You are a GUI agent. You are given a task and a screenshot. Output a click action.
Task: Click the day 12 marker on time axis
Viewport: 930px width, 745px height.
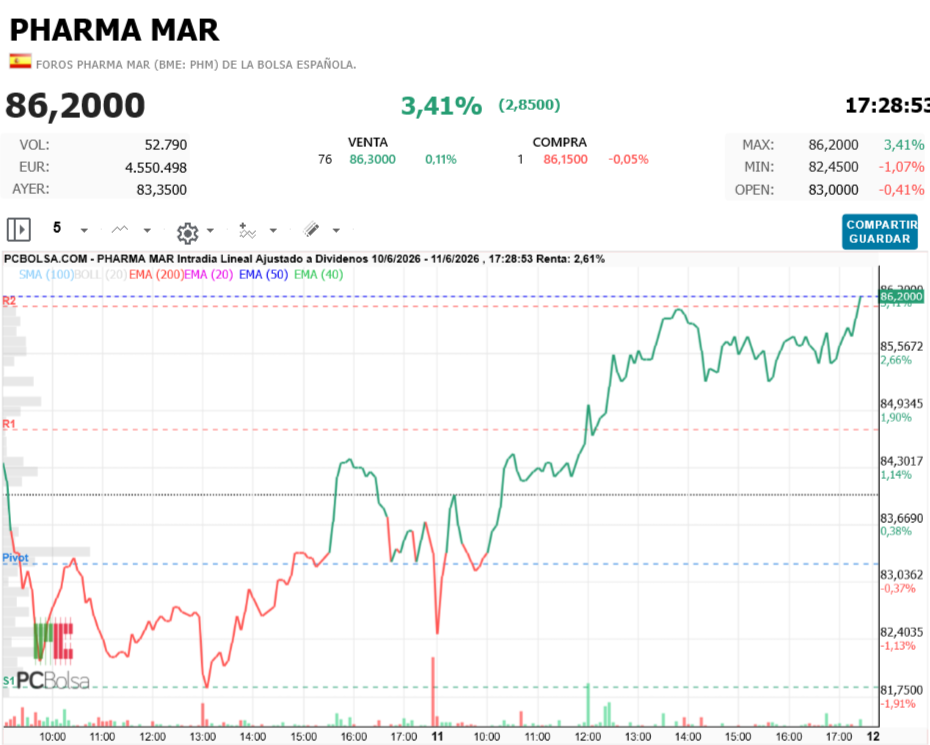[x=873, y=736]
